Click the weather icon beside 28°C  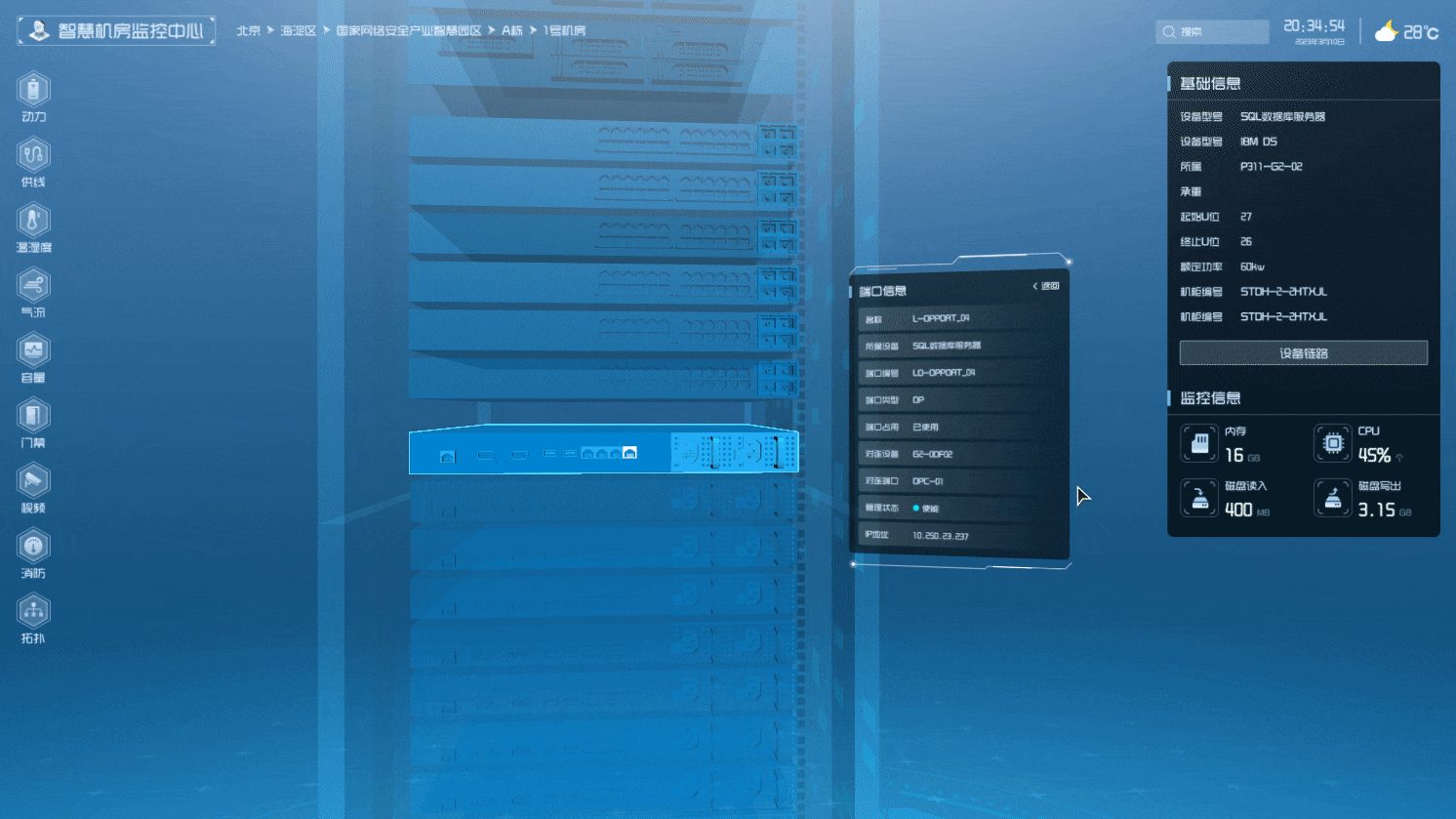[1386, 32]
